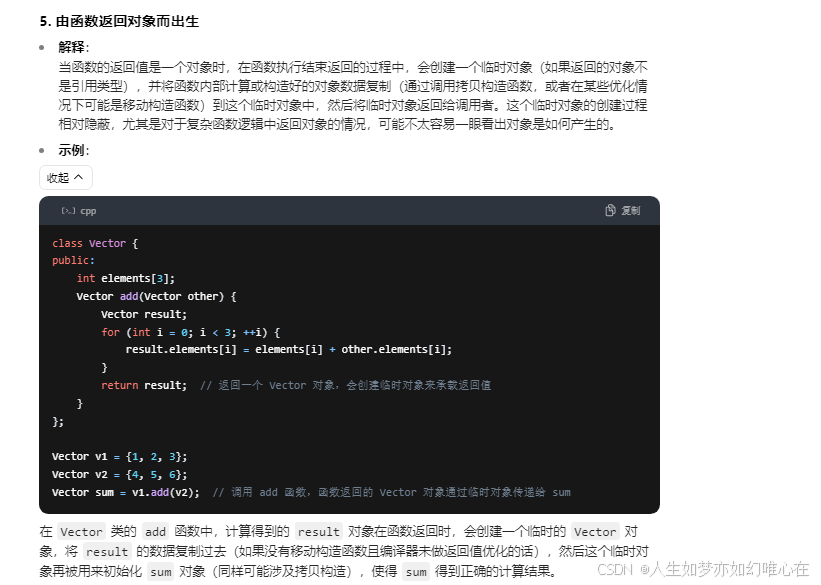
Task: Click the '示例:' bullet label
Action: click(74, 150)
